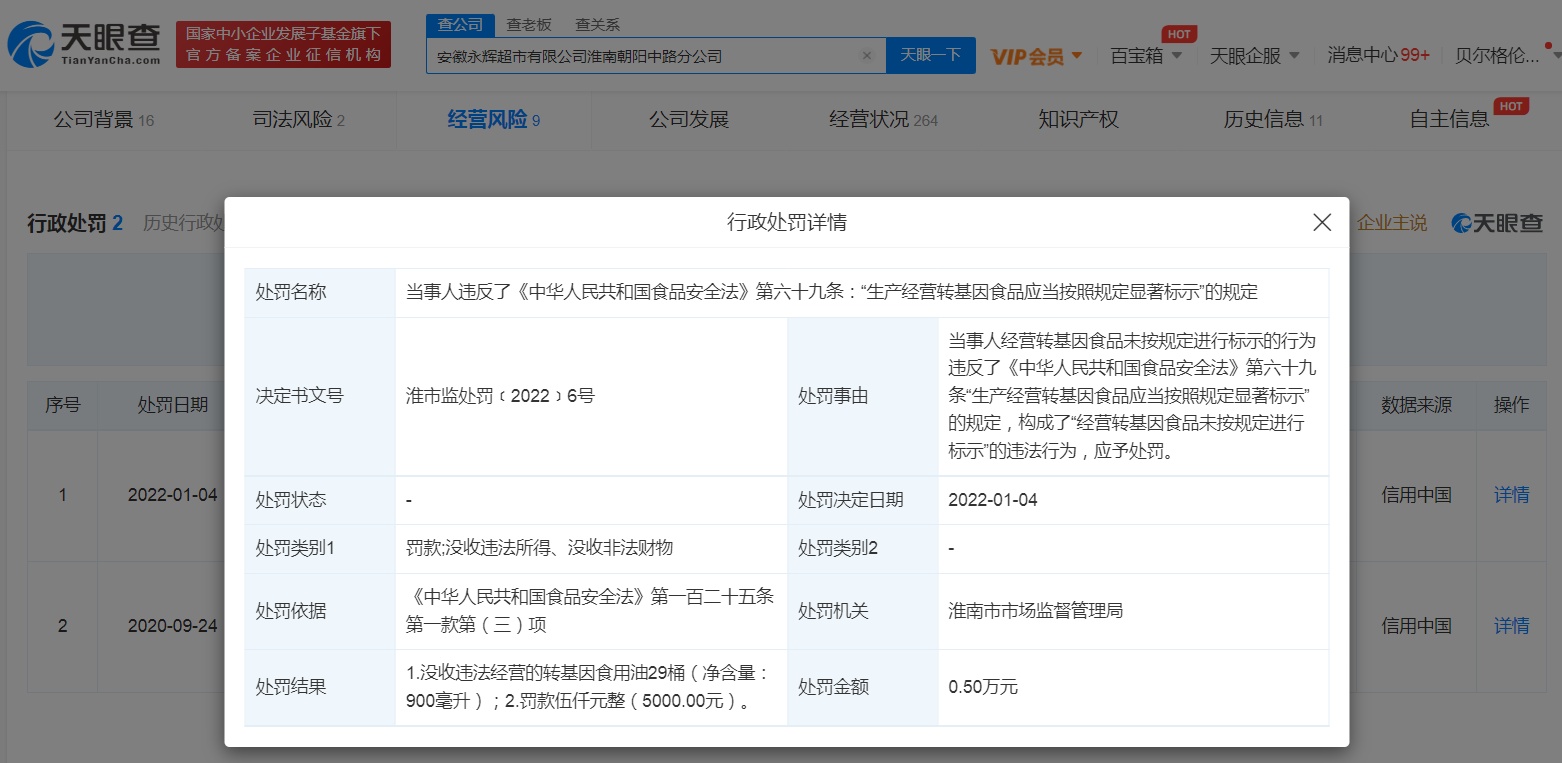Open the 自主信息 section tab
The image size is (1562, 763).
(1449, 120)
